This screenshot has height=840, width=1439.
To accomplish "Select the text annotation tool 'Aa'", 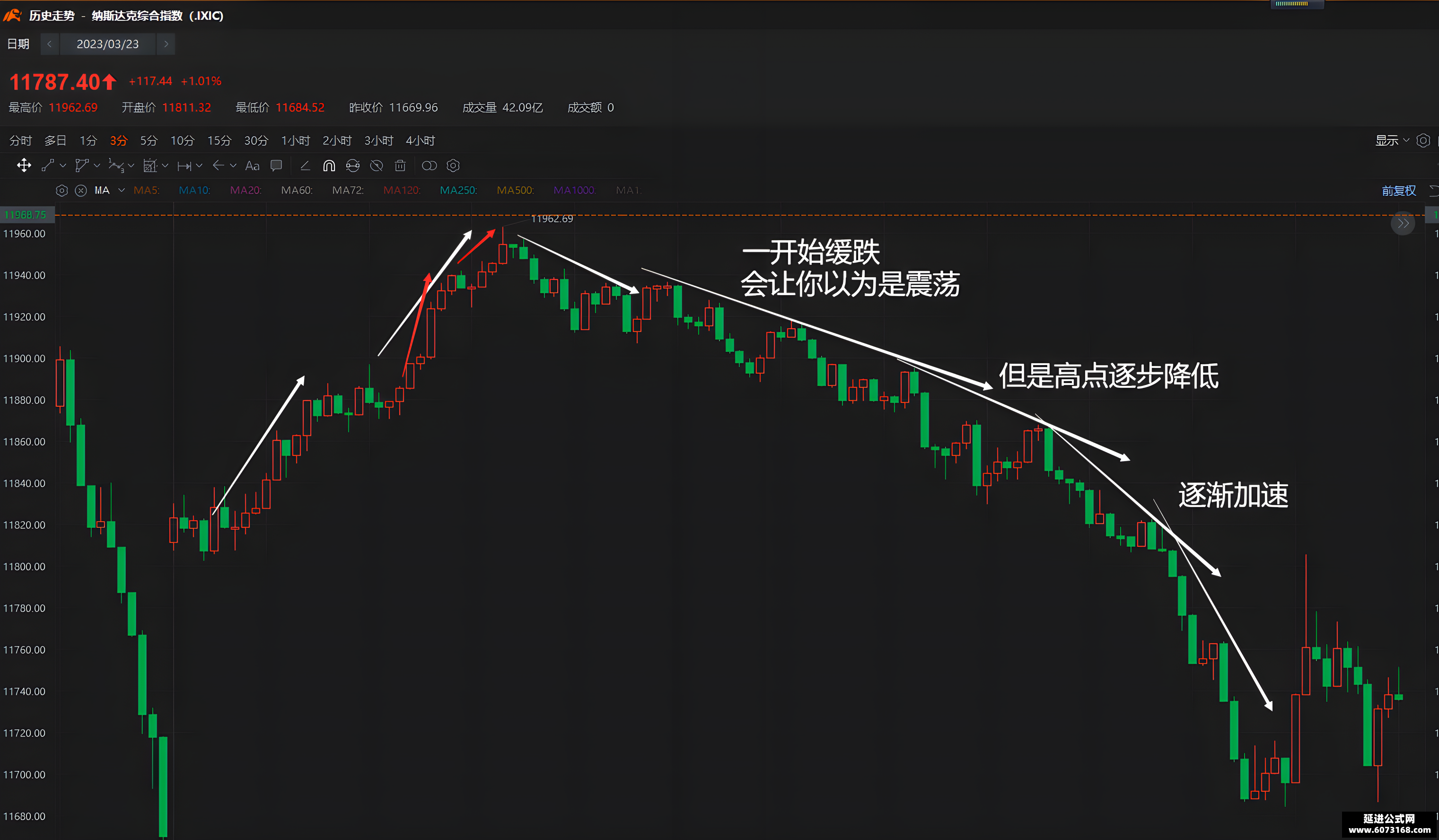I will coord(252,166).
